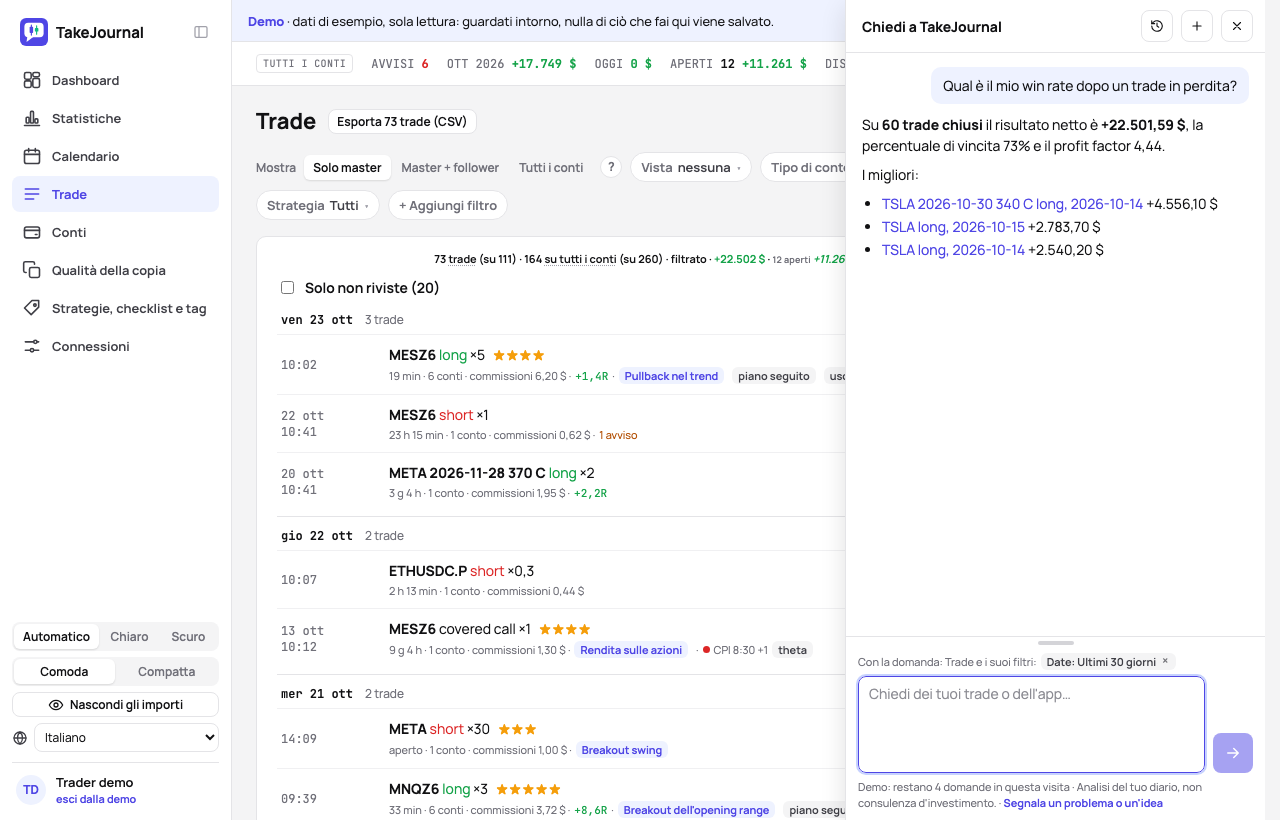Click the TakeJournal logo icon
The image size is (1280, 820).
point(33,32)
